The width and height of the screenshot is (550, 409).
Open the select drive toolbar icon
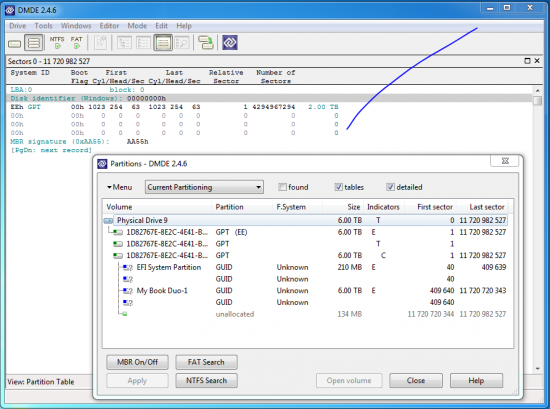14,43
